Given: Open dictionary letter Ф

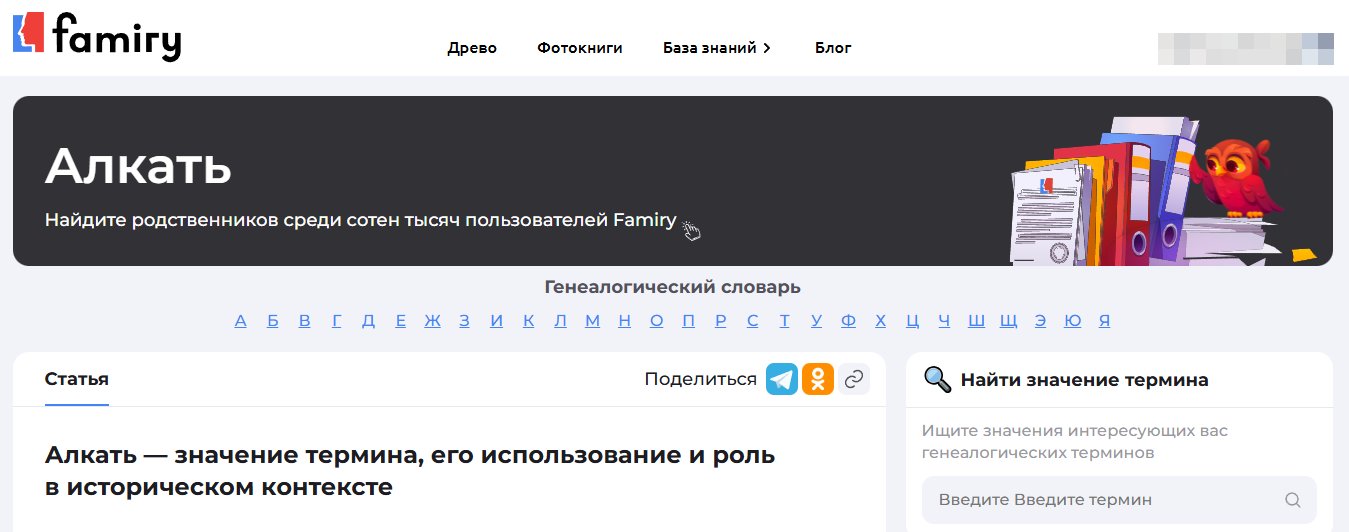Looking at the screenshot, I should (x=849, y=321).
